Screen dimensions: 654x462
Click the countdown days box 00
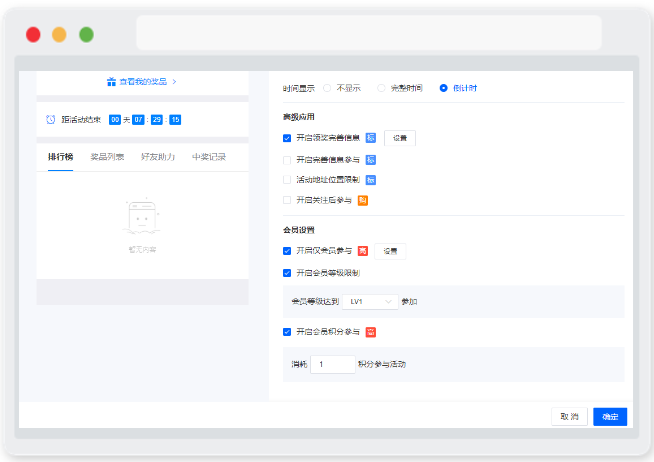click(x=115, y=120)
